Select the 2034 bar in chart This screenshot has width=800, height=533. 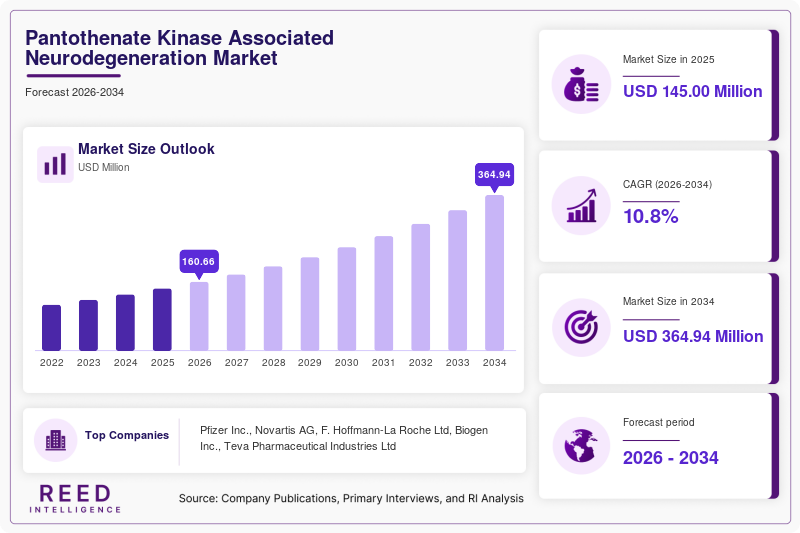(x=494, y=273)
